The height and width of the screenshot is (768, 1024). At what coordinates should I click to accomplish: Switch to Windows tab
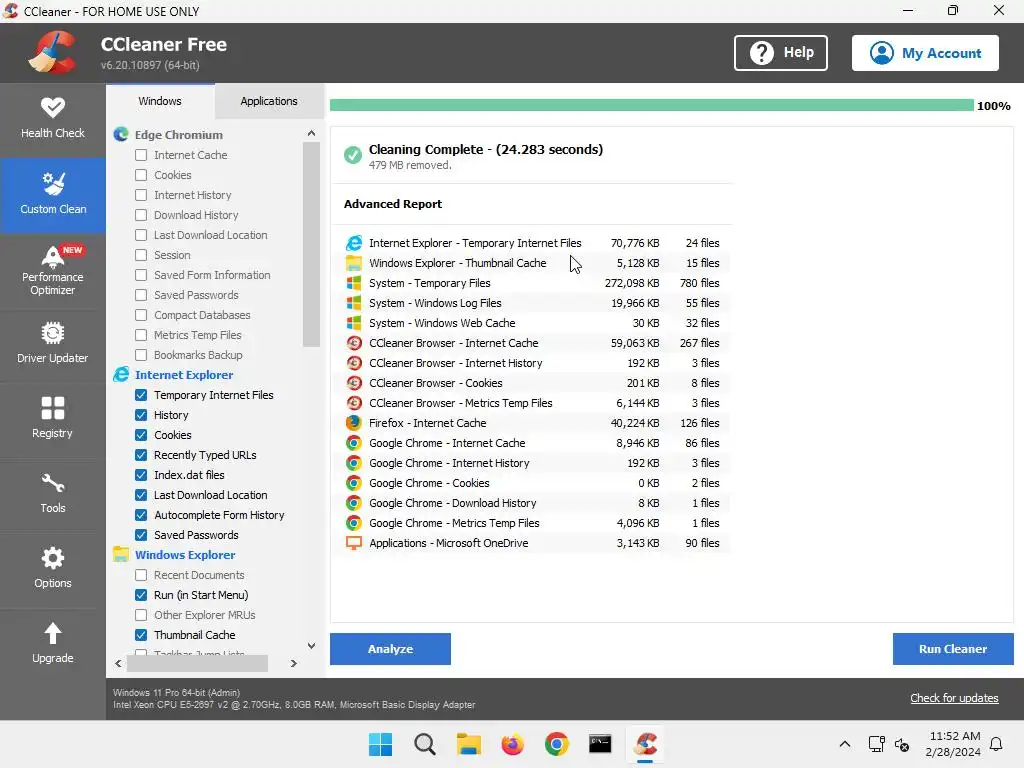pos(160,101)
